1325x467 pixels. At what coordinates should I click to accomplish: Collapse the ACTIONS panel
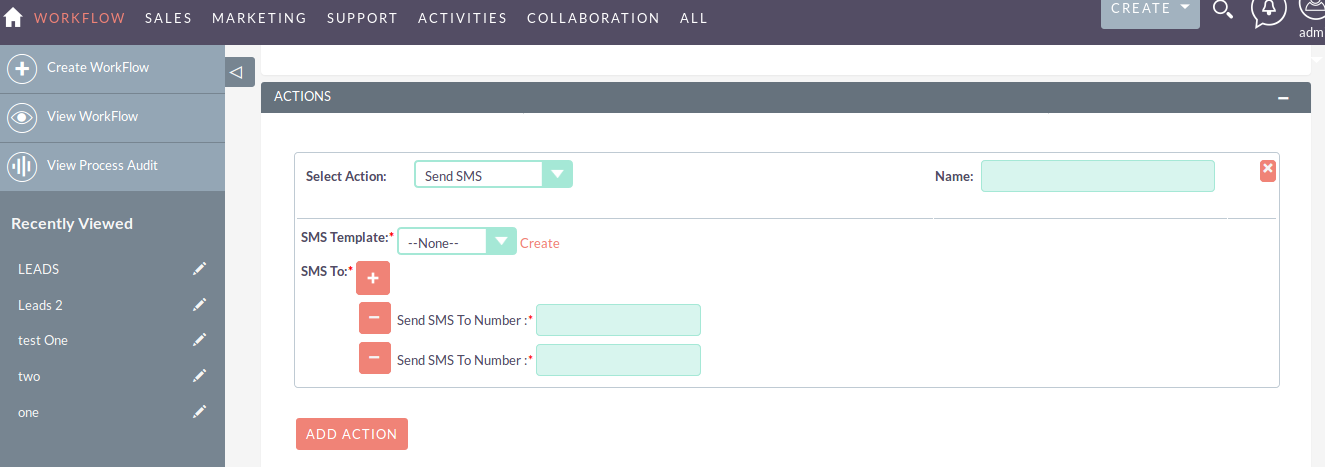1283,98
